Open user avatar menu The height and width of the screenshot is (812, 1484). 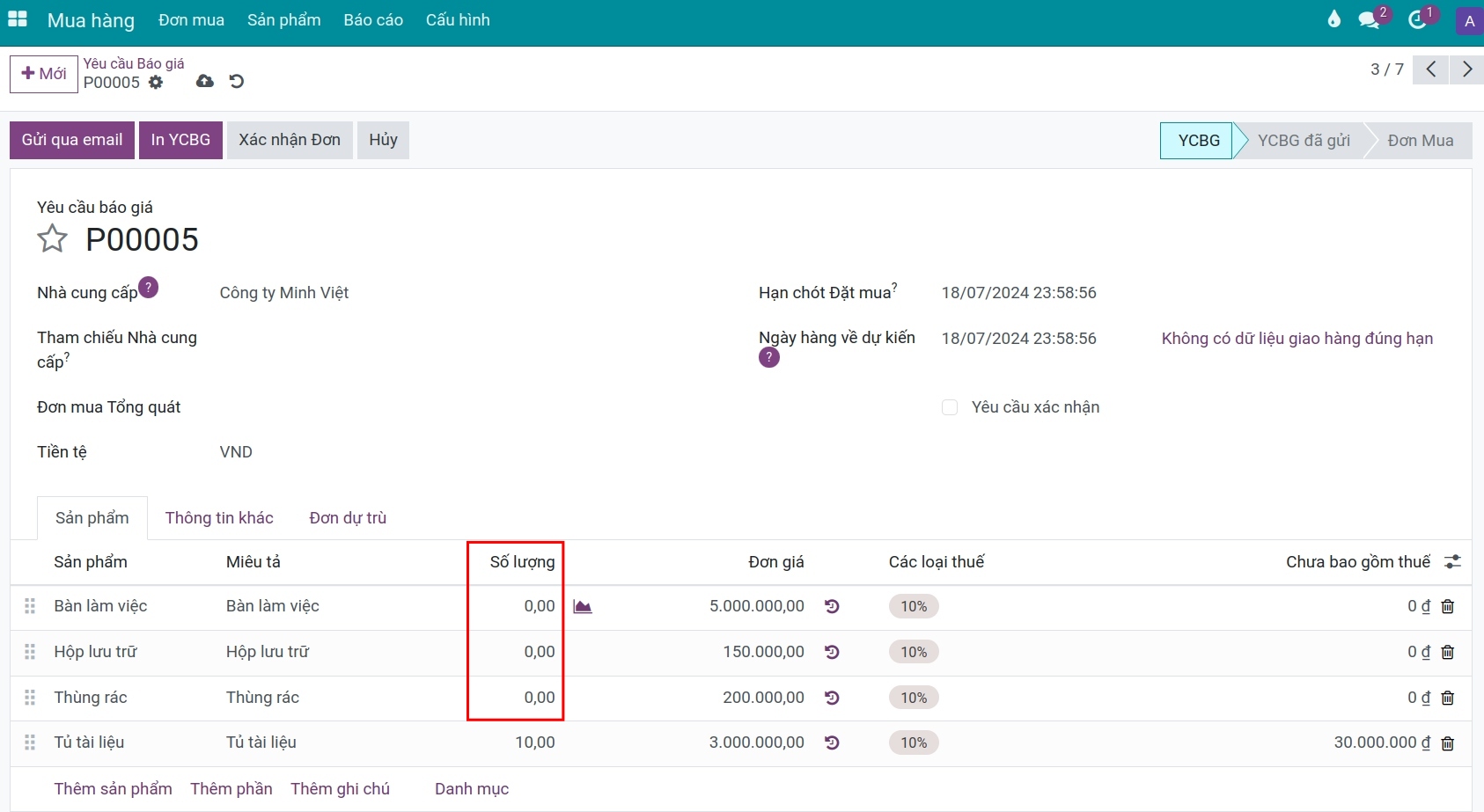tap(1469, 21)
